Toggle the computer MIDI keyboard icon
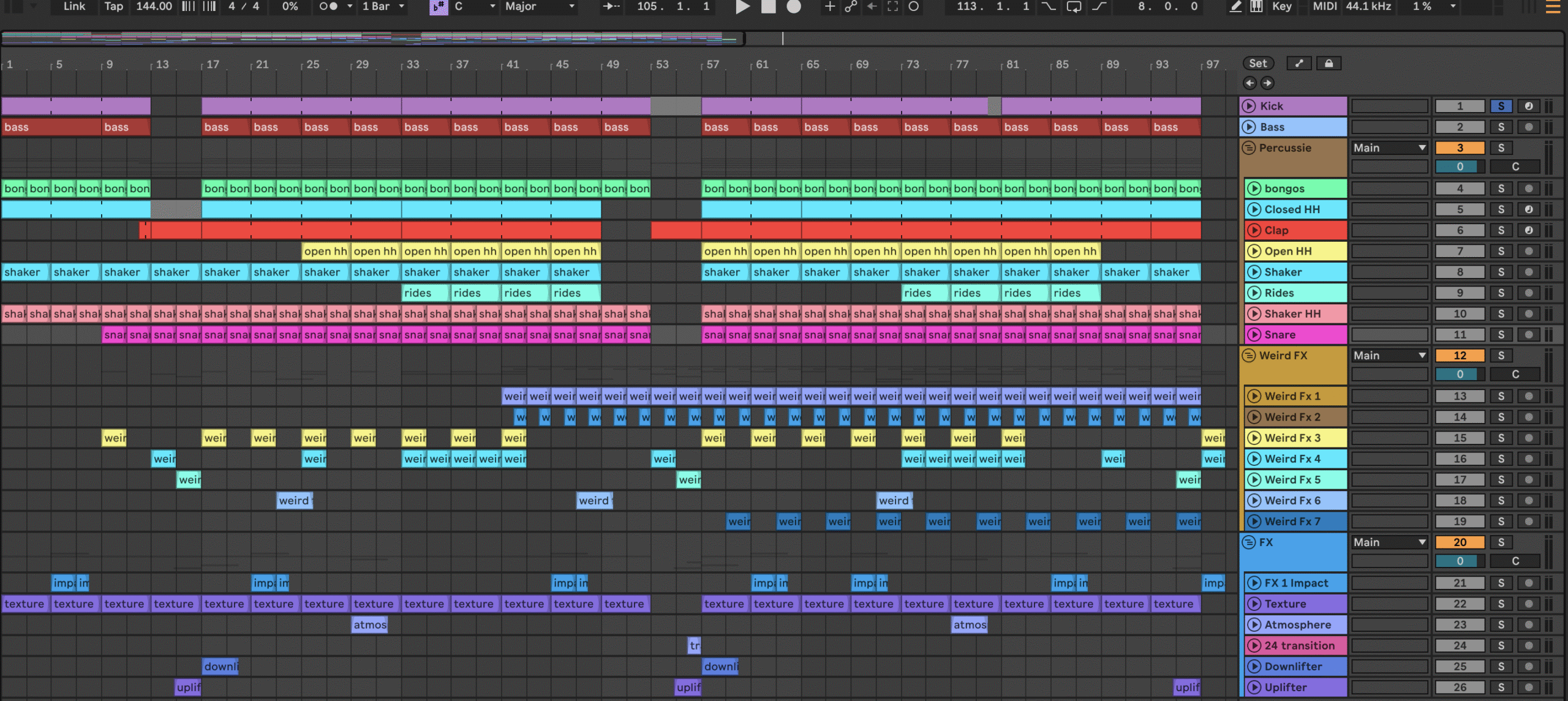The height and width of the screenshot is (701, 1568). 1256,7
